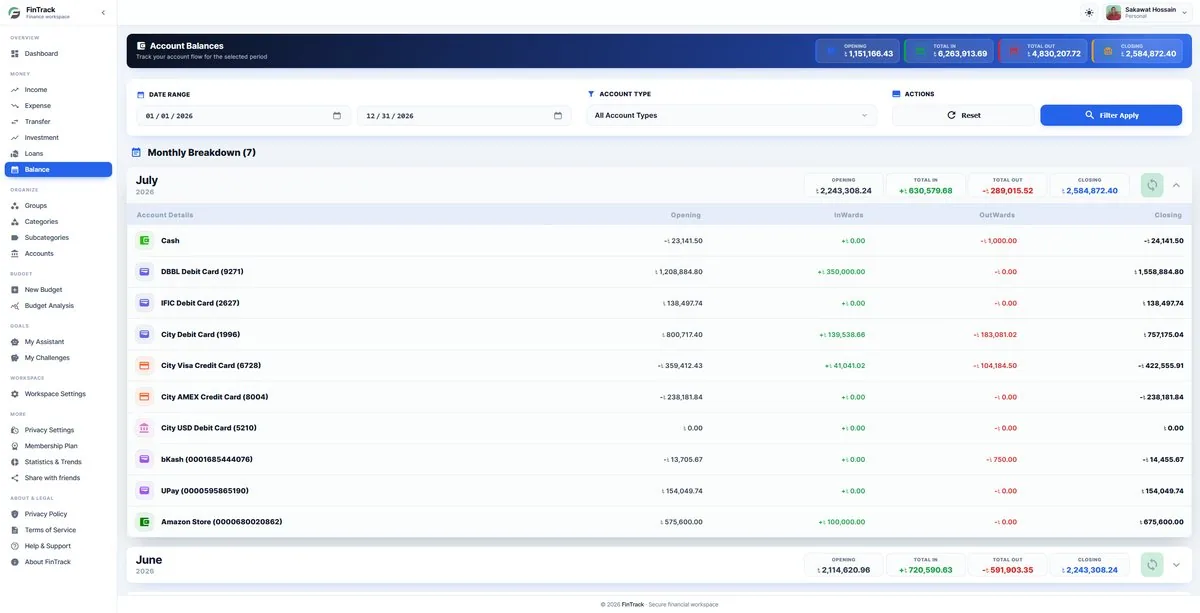Open Privacy Policy link

tap(58, 514)
